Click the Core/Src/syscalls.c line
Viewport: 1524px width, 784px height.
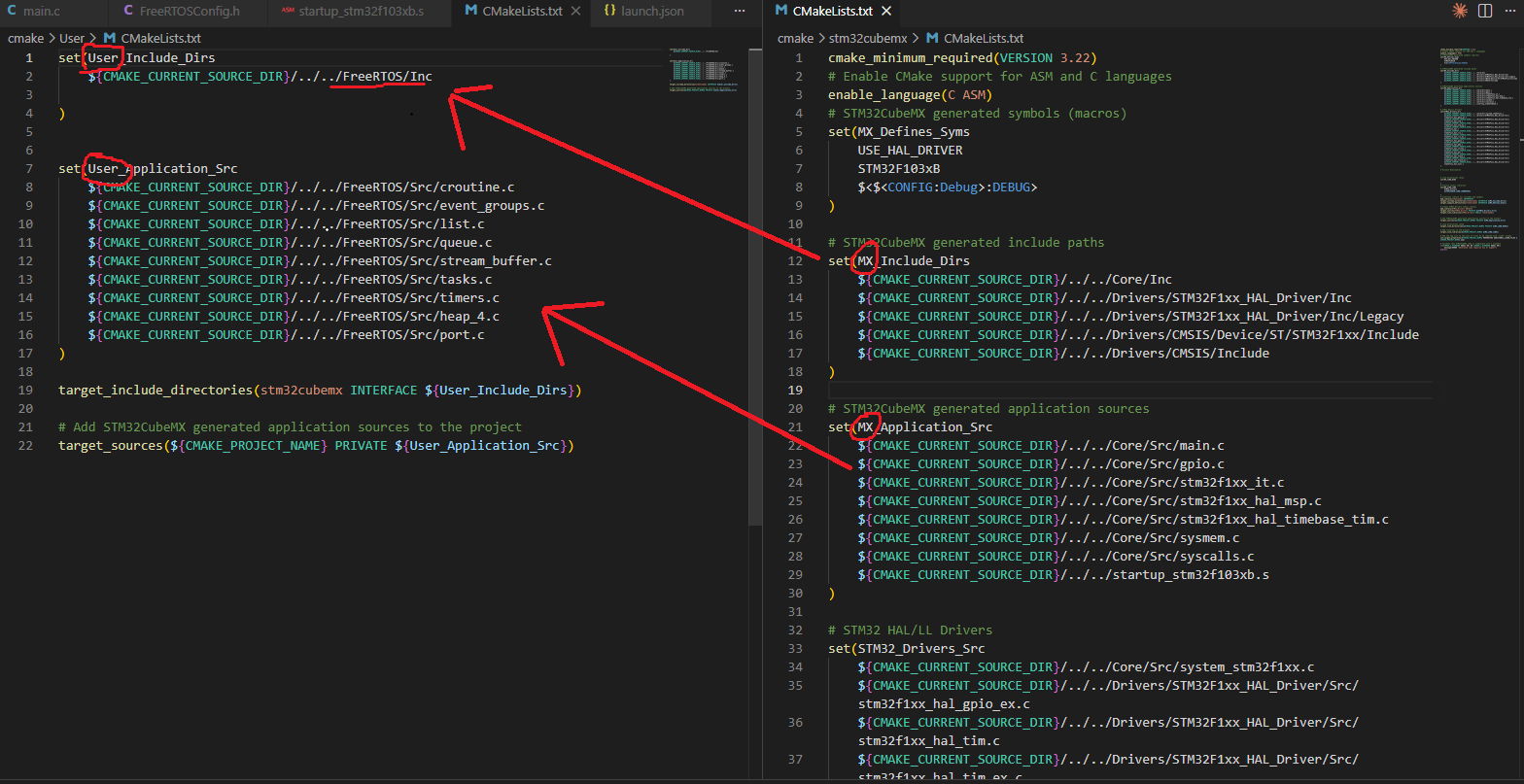coord(1056,557)
